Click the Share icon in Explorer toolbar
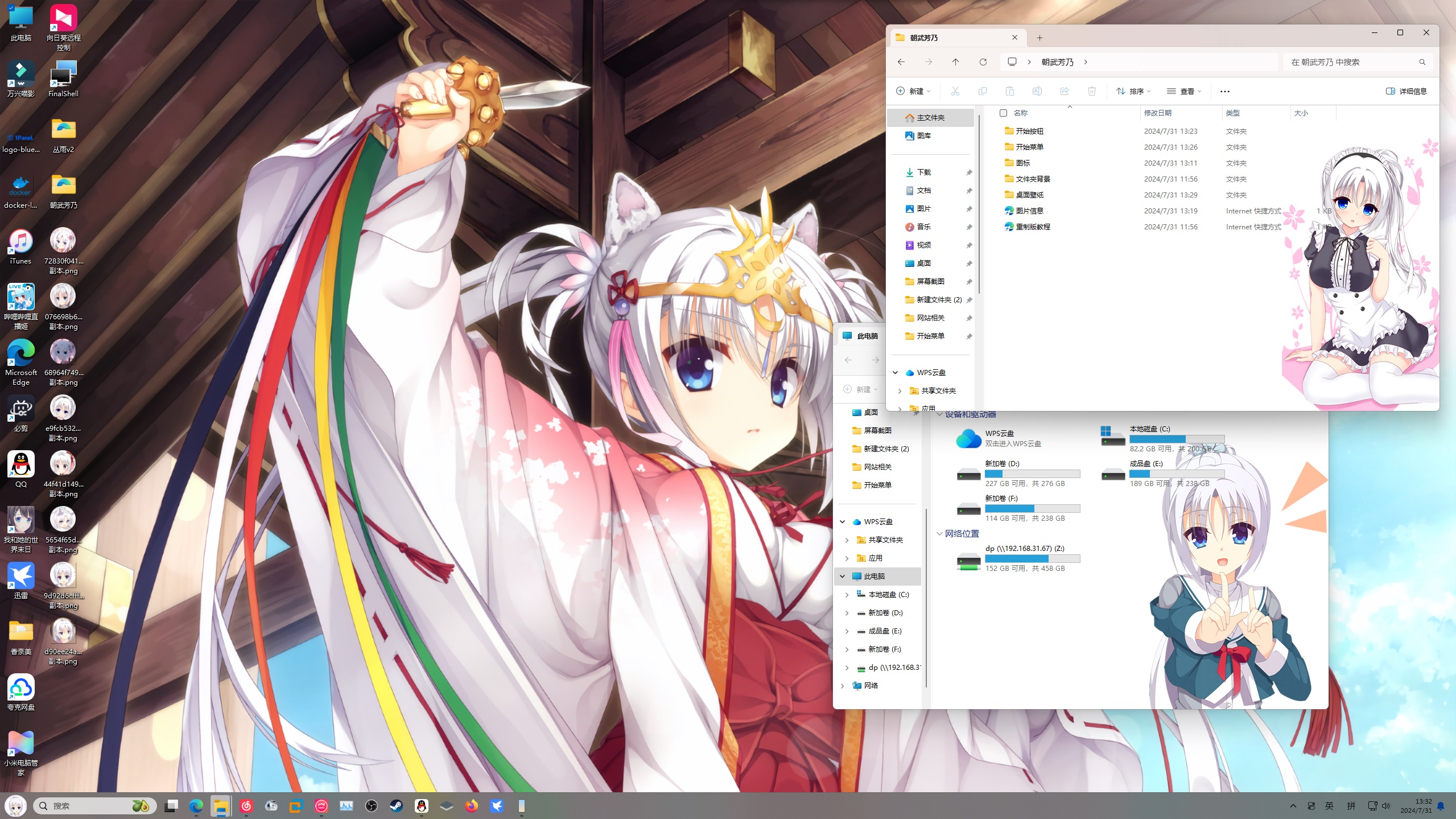Screen dimensions: 1456x819 coord(1064,91)
